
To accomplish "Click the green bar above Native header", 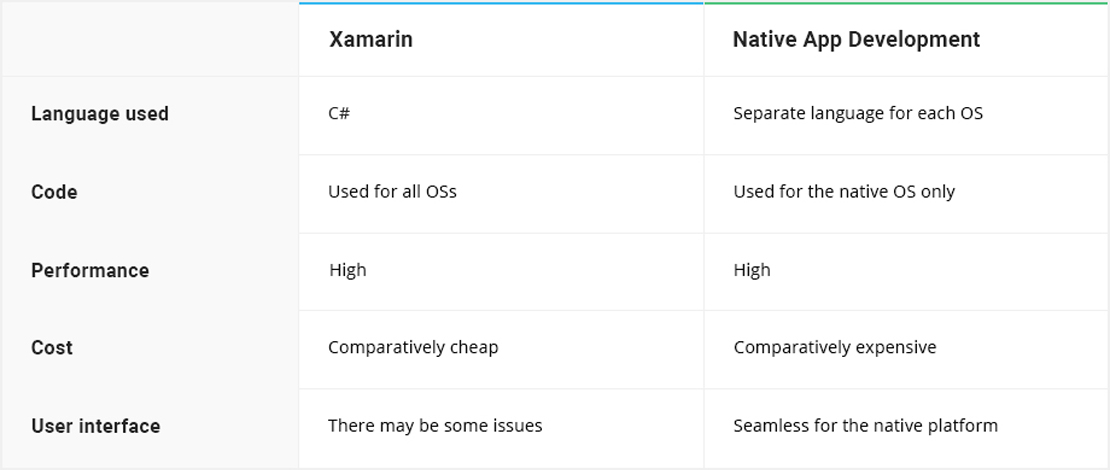I will (907, 3).
